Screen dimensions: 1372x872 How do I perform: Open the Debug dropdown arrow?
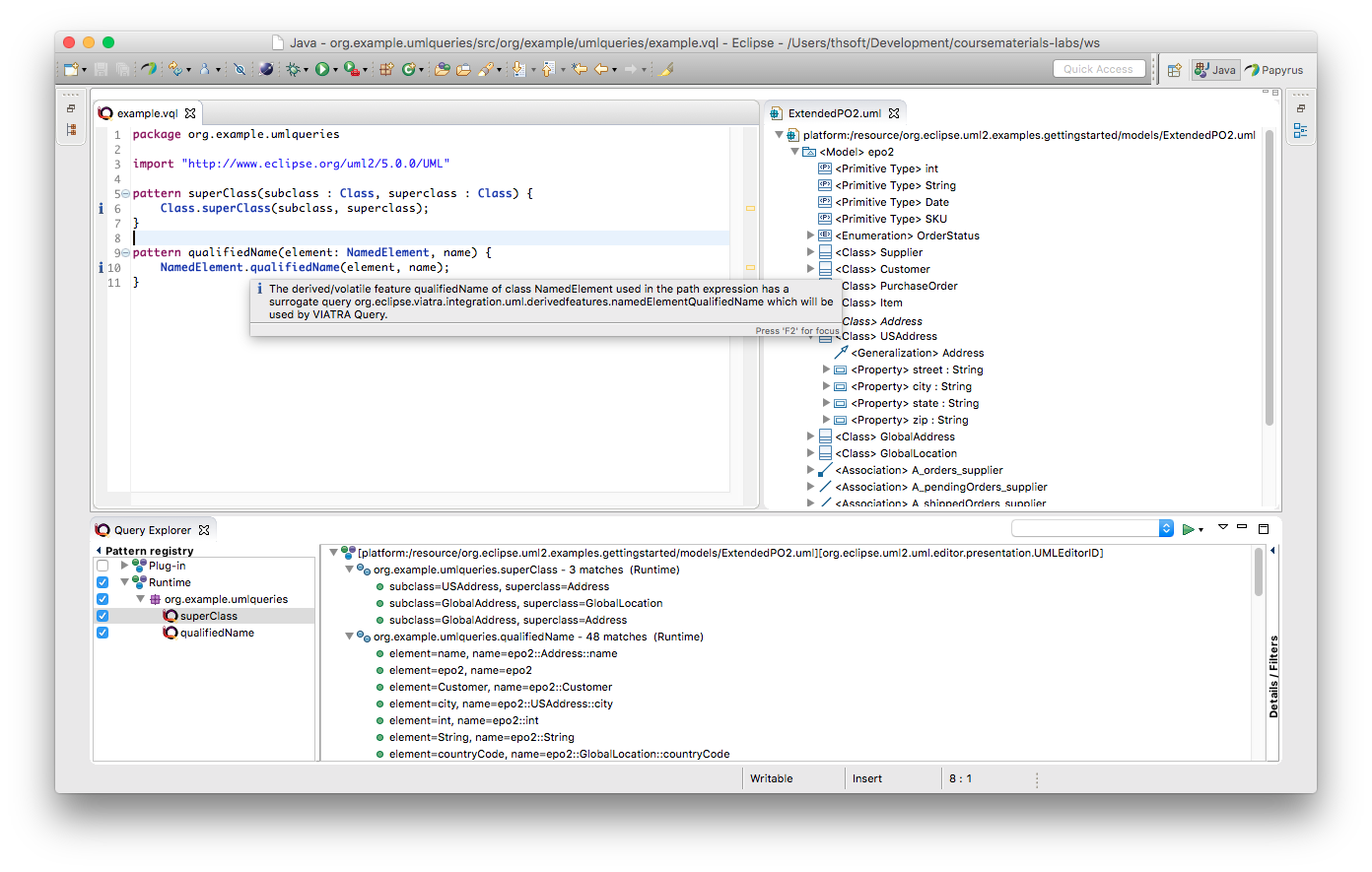pos(306,70)
